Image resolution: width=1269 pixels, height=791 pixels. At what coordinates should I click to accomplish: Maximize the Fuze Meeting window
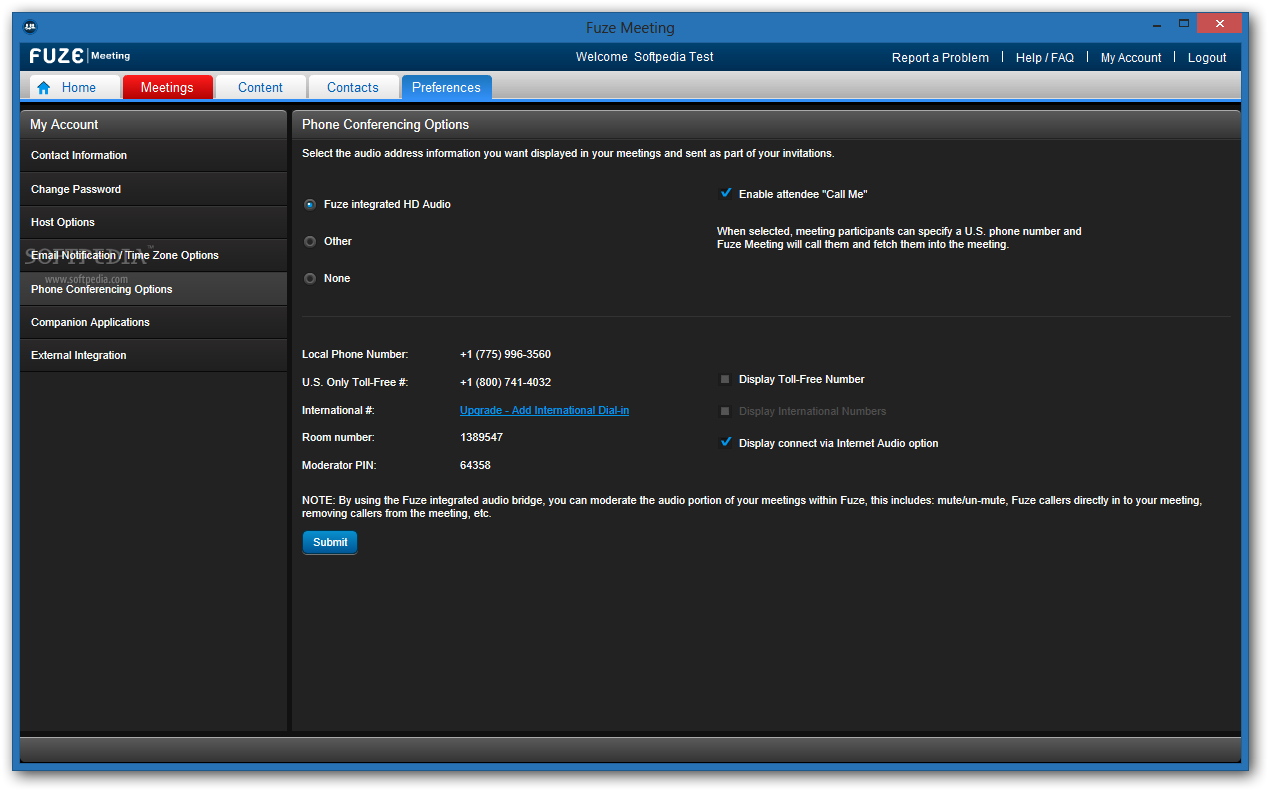pos(1183,24)
